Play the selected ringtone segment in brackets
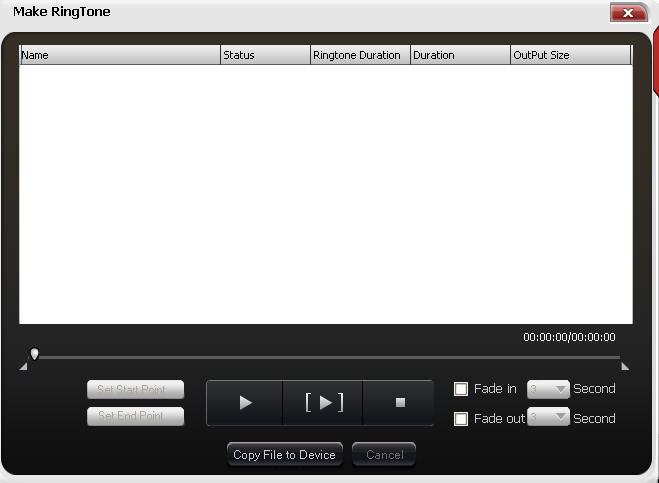 323,403
